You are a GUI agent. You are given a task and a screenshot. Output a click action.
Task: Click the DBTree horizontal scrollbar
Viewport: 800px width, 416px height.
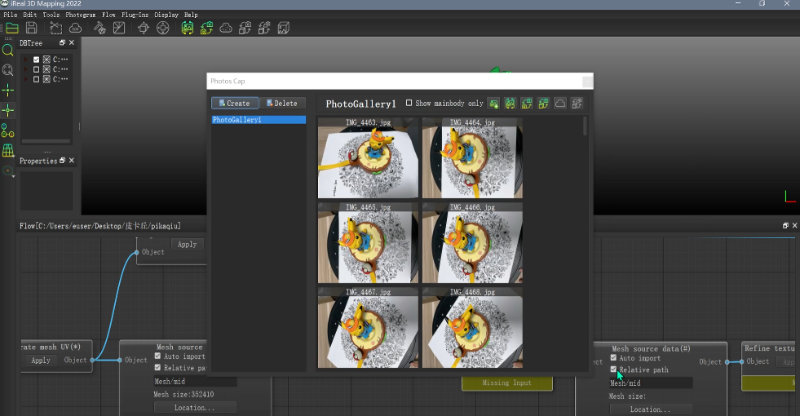tap(46, 141)
